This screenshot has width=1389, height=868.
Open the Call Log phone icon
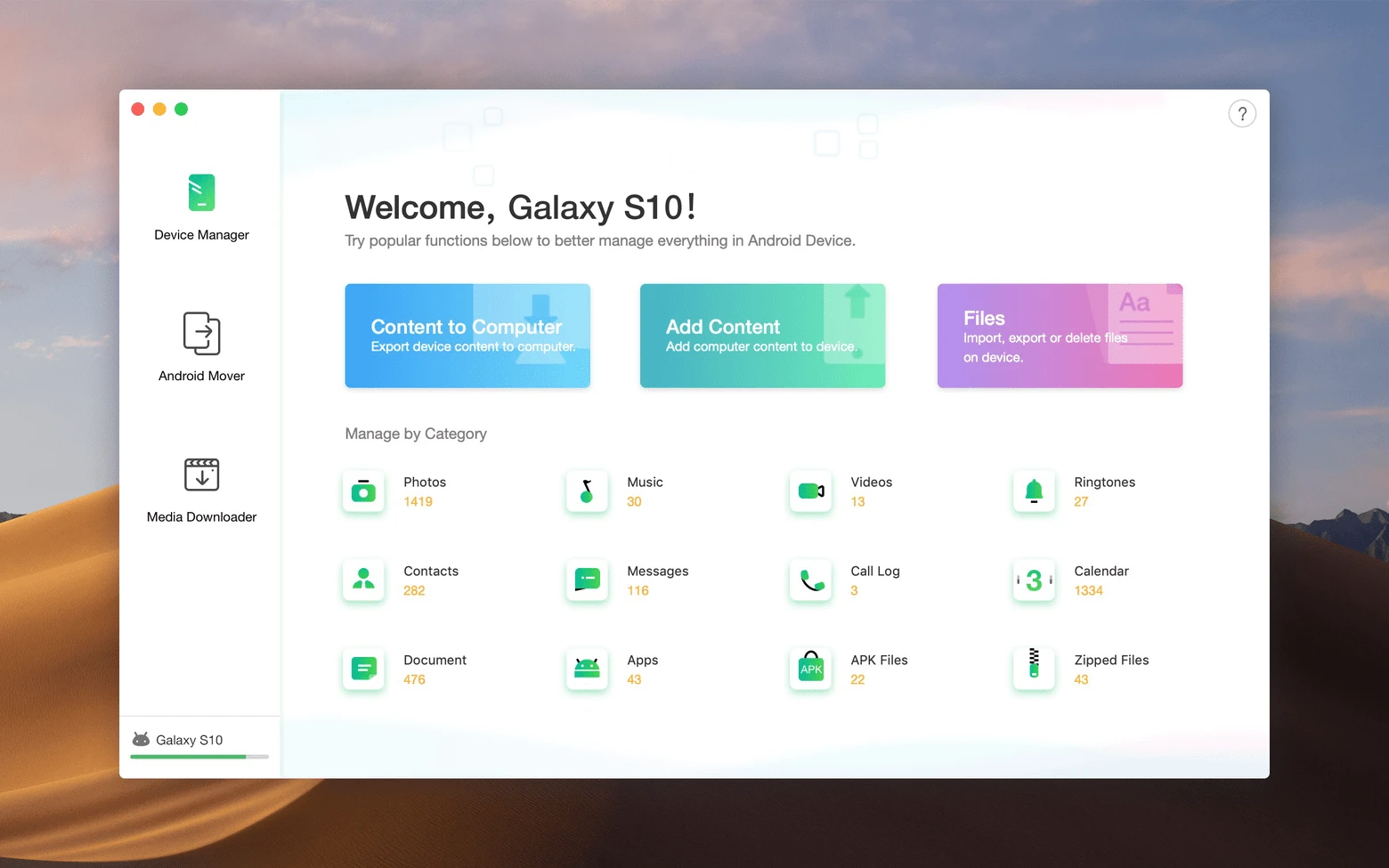click(810, 580)
